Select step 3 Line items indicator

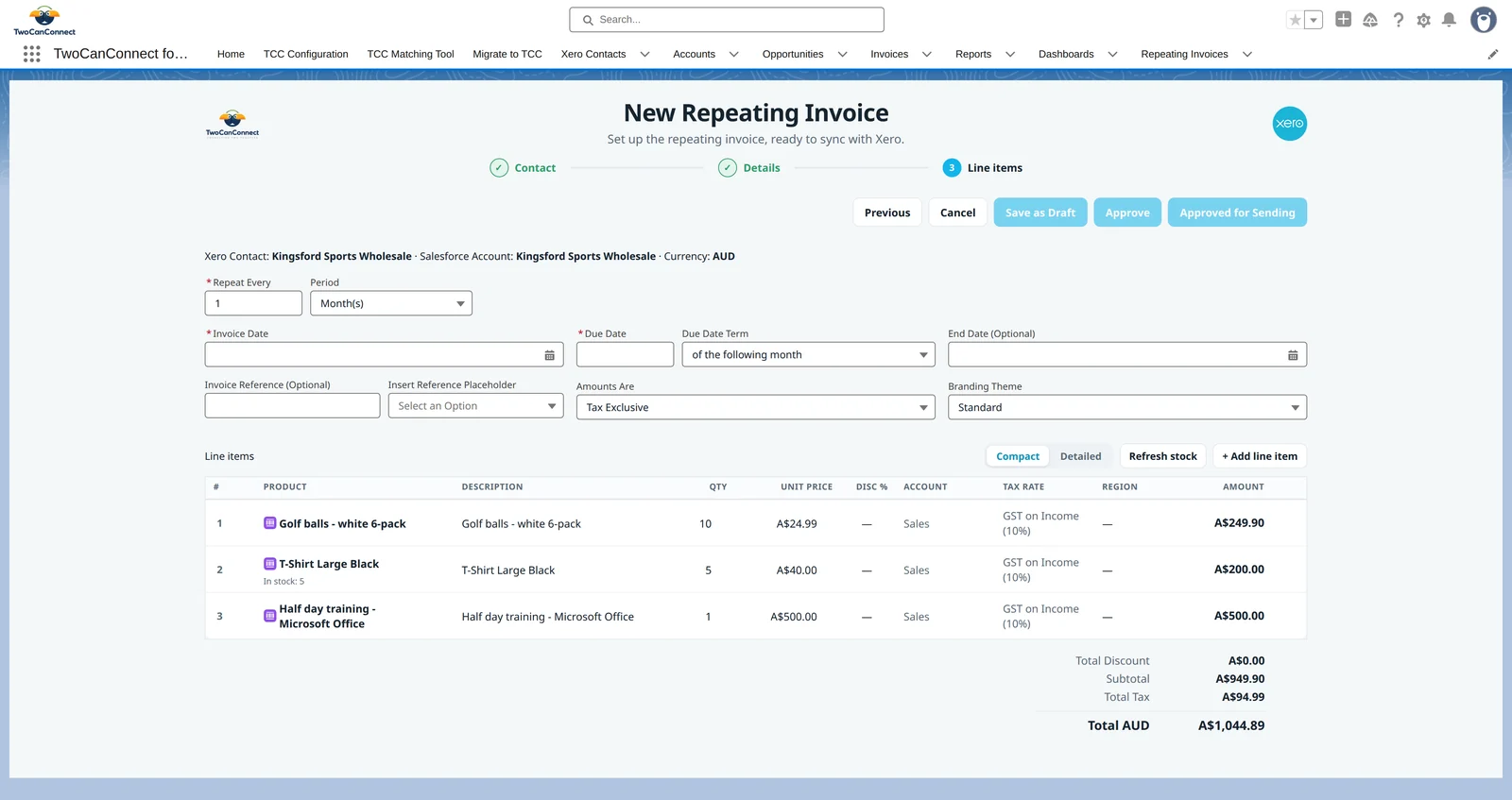(x=952, y=168)
